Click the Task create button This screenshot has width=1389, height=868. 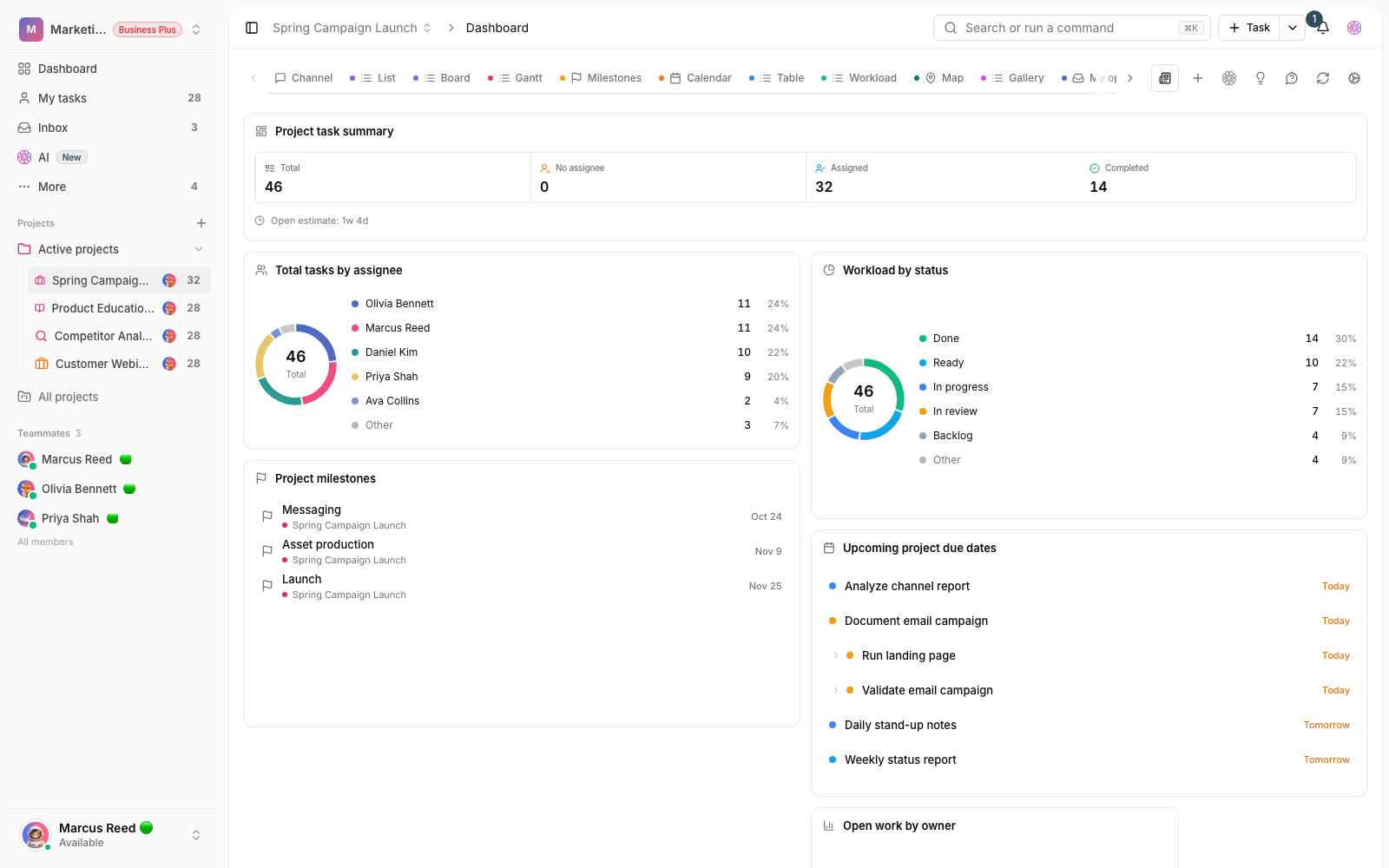coord(1249,28)
